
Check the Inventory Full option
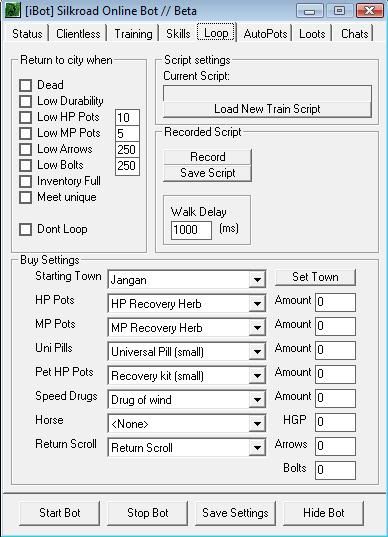[25, 181]
